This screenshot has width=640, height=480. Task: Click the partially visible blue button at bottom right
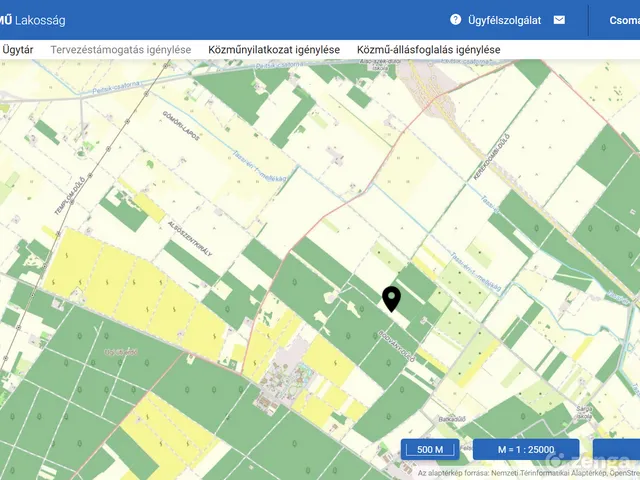click(x=616, y=449)
